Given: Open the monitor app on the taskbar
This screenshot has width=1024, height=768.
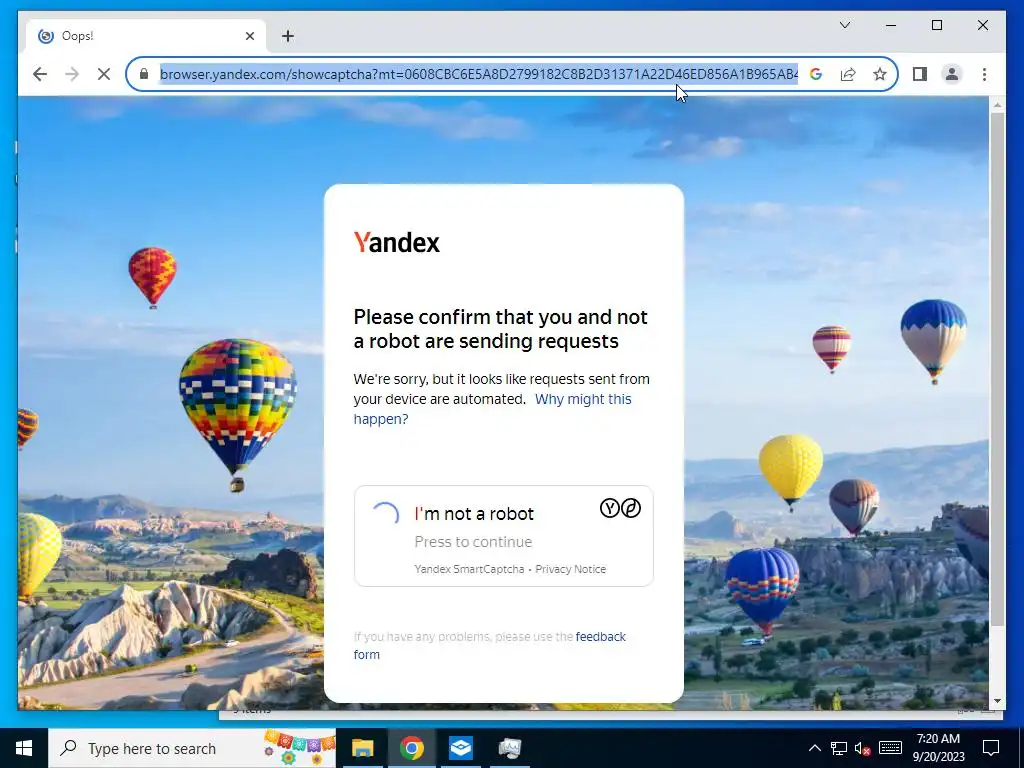Looking at the screenshot, I should pyautogui.click(x=509, y=748).
